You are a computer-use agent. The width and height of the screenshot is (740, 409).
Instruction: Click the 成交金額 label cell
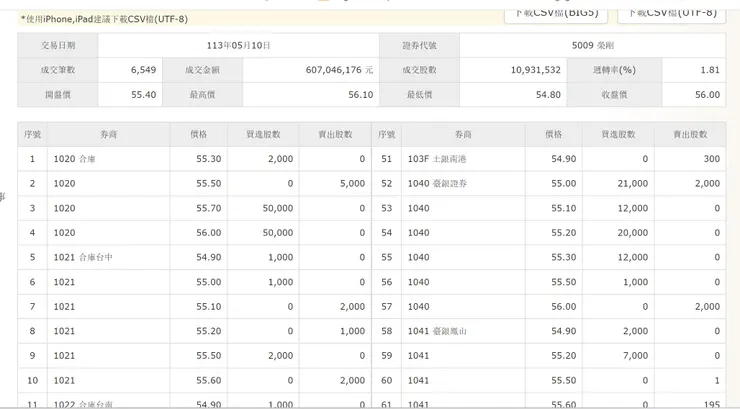(202, 70)
